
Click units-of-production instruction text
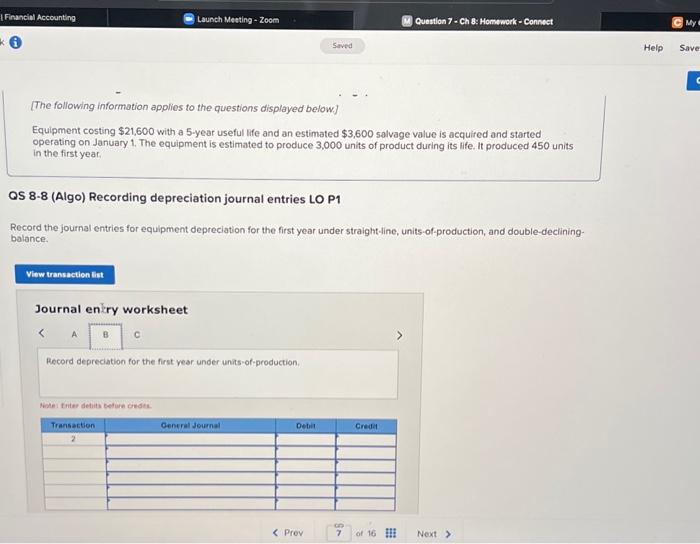point(173,361)
